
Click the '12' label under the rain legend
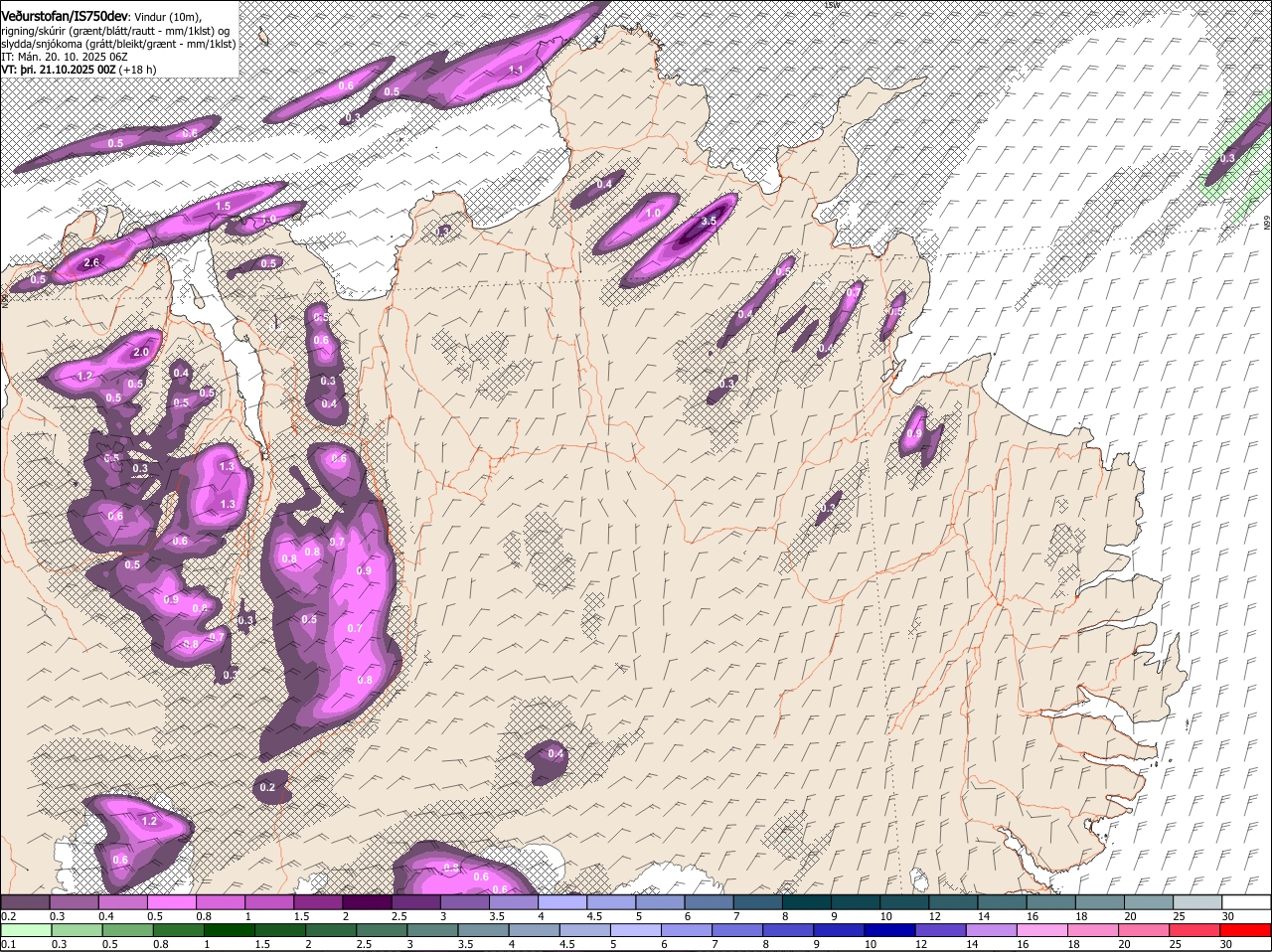coord(921,944)
